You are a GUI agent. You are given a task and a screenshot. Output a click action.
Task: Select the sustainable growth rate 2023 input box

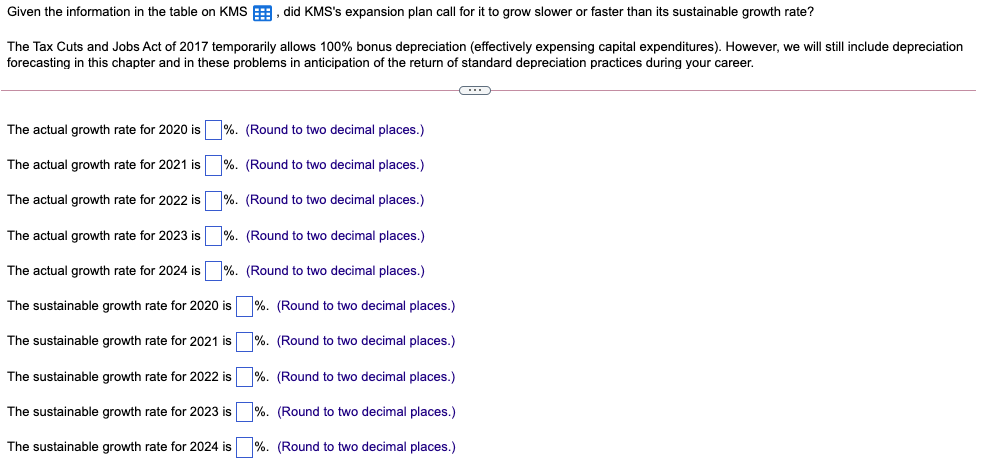click(244, 412)
